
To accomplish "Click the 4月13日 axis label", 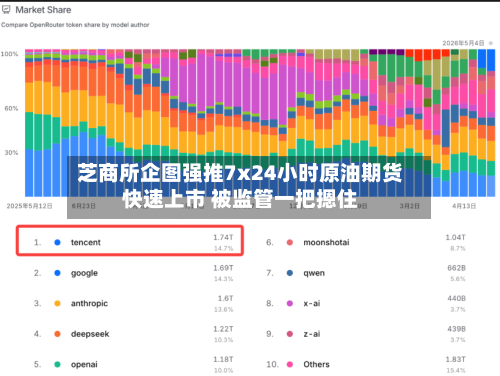I will 464,206.
